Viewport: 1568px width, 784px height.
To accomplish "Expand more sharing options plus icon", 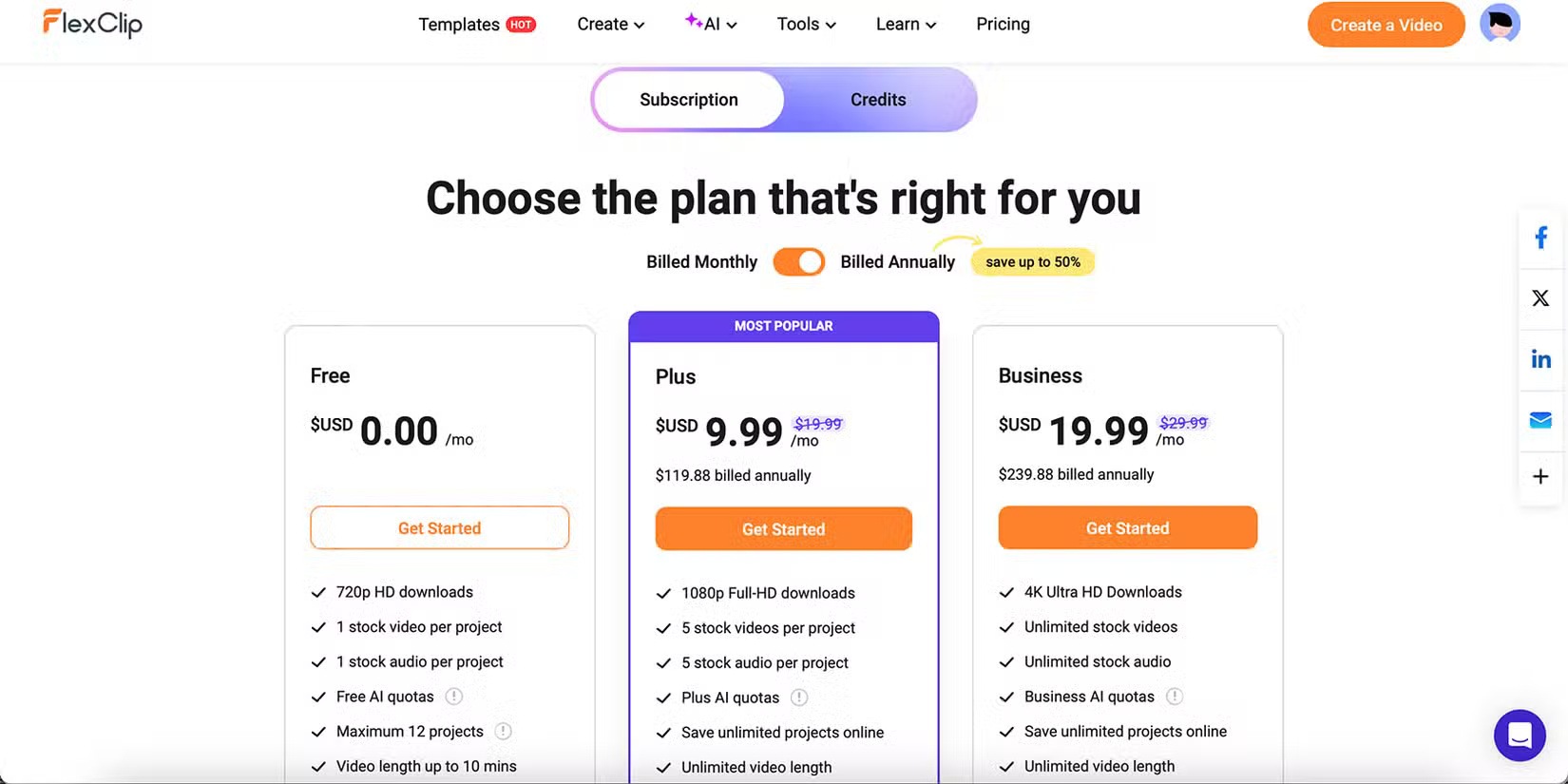I will pos(1540,476).
